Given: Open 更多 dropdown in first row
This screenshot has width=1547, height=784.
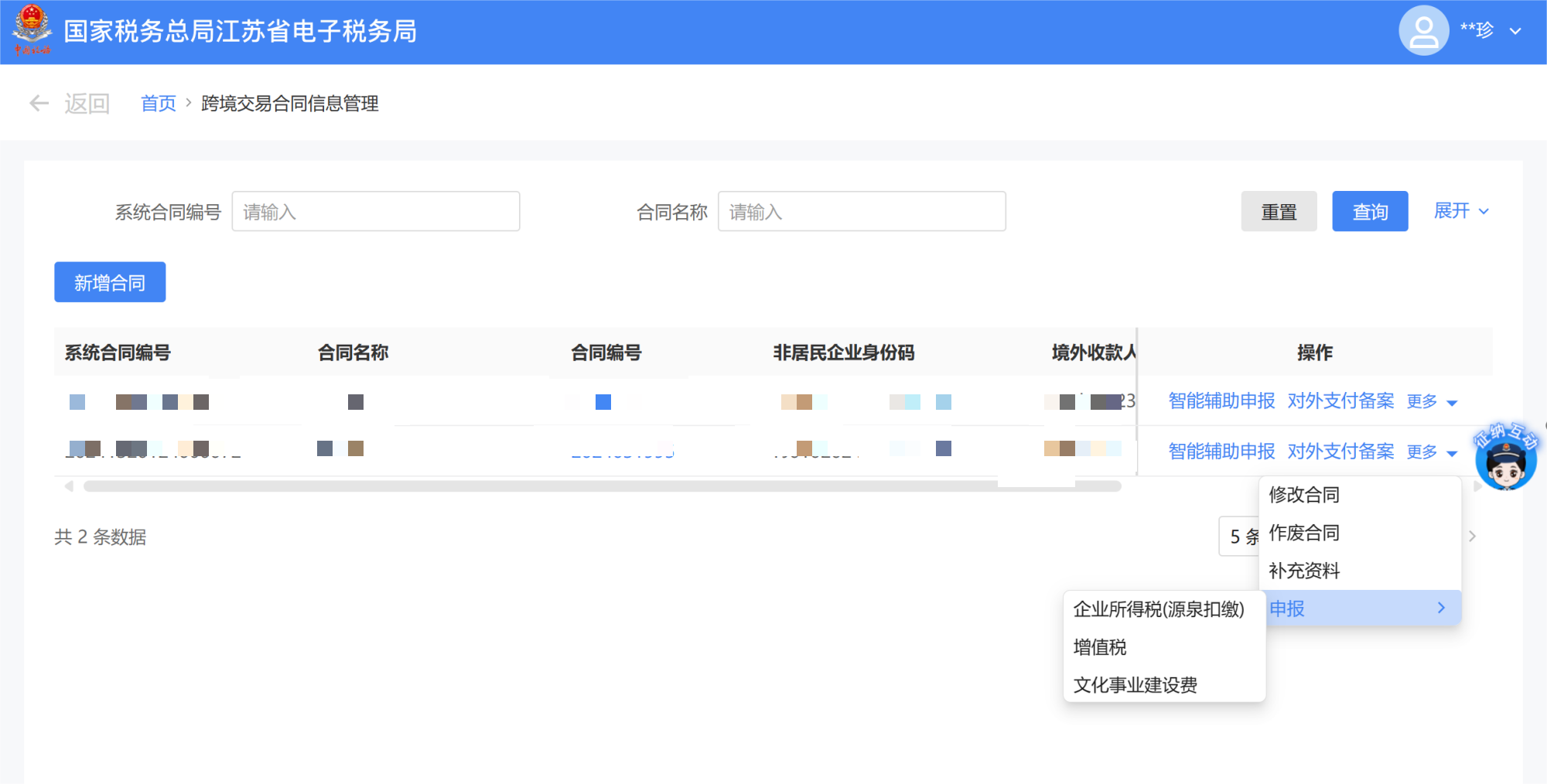Looking at the screenshot, I should tap(1431, 401).
